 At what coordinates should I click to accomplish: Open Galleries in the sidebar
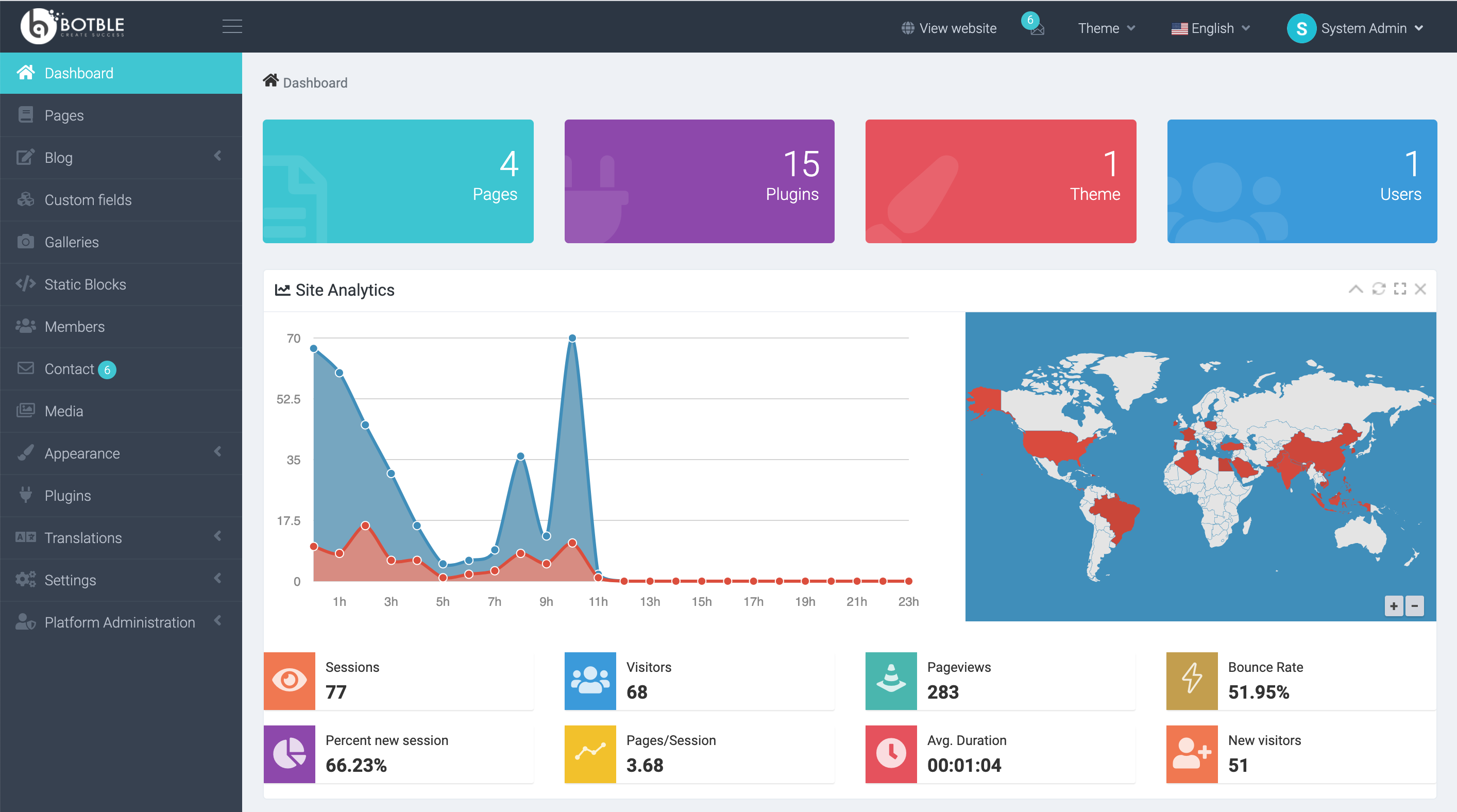click(x=121, y=242)
